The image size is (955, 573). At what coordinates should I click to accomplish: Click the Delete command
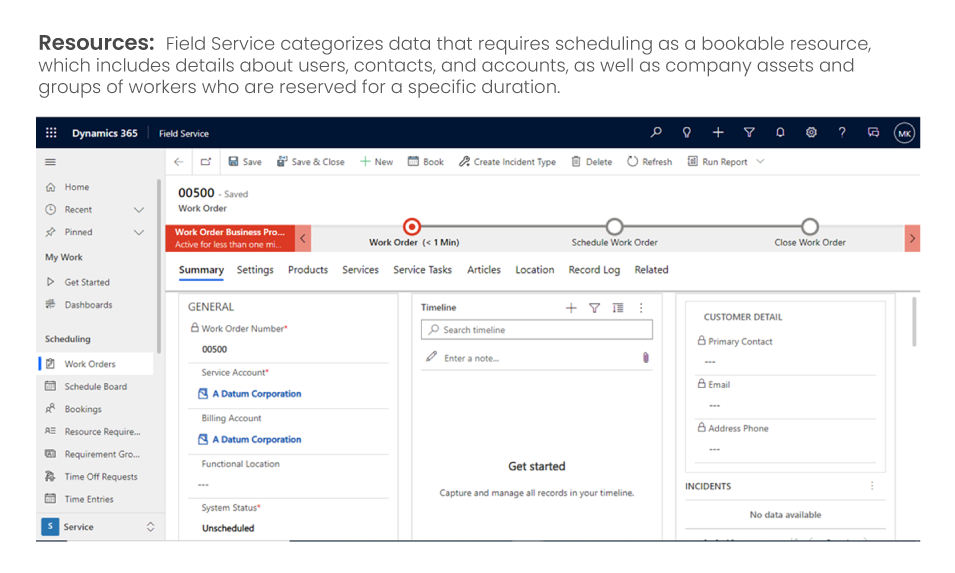[591, 162]
